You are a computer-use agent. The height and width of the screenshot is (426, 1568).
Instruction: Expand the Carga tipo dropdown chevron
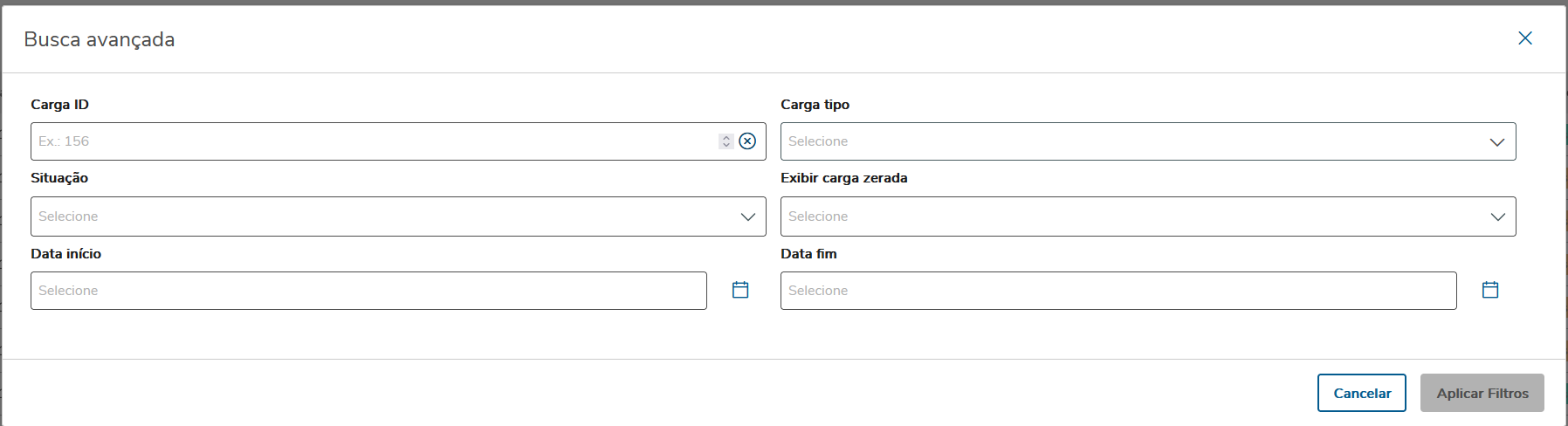tap(1497, 142)
